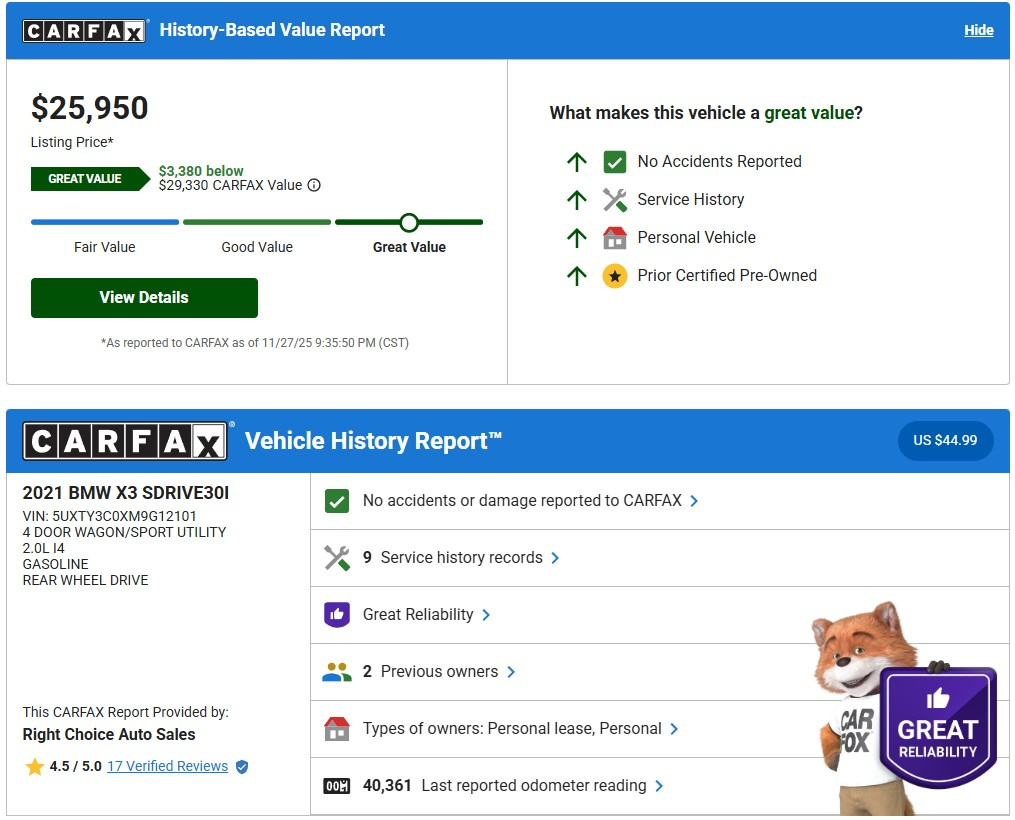Expand the 2 Previous owners chevron

pos(511,672)
